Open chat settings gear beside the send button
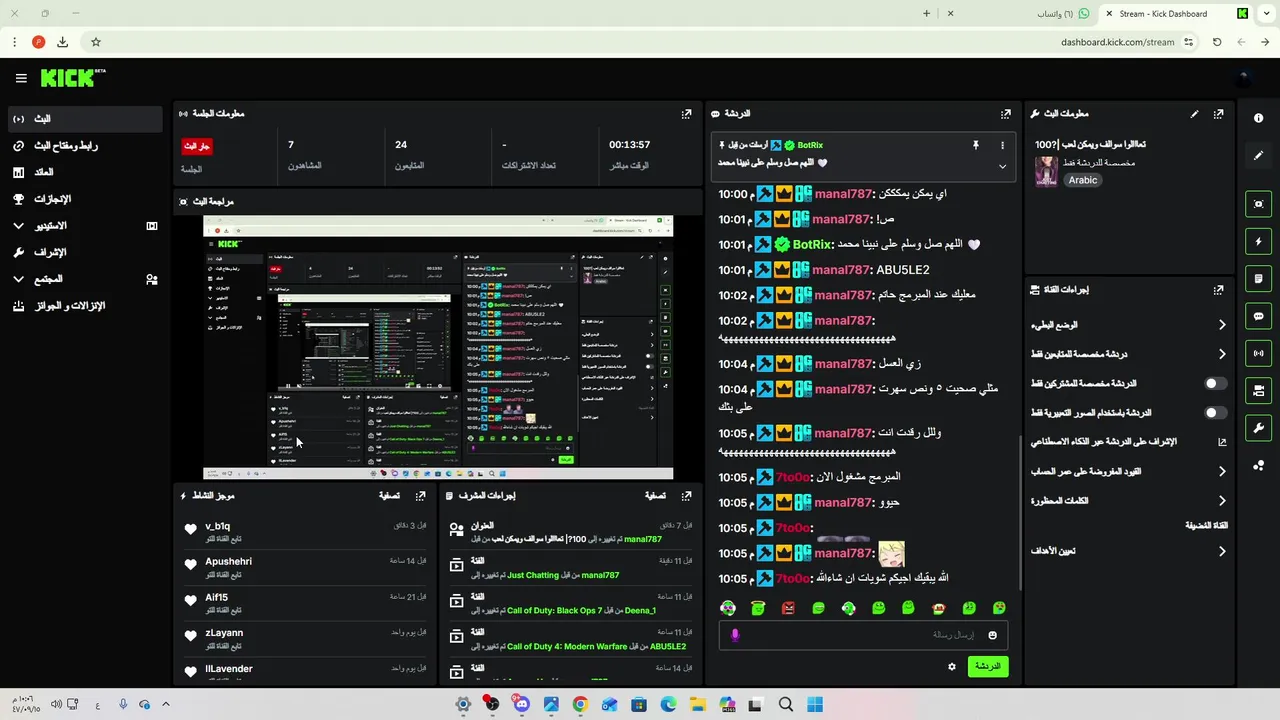The width and height of the screenshot is (1280, 720). pos(951,666)
